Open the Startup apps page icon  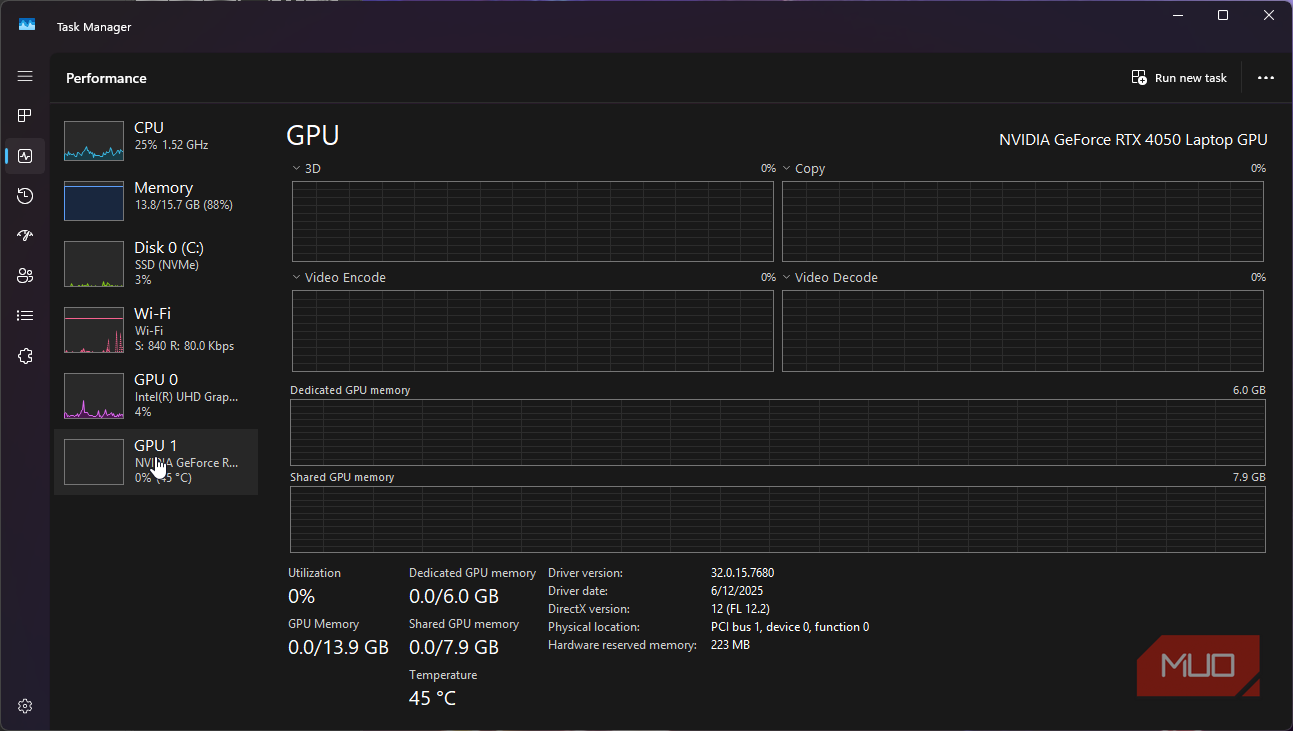pos(25,236)
